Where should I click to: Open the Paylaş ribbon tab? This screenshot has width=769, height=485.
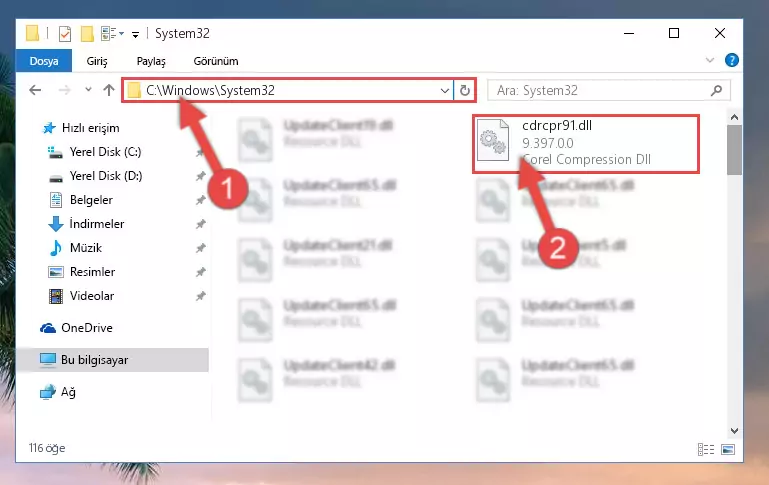click(x=151, y=61)
